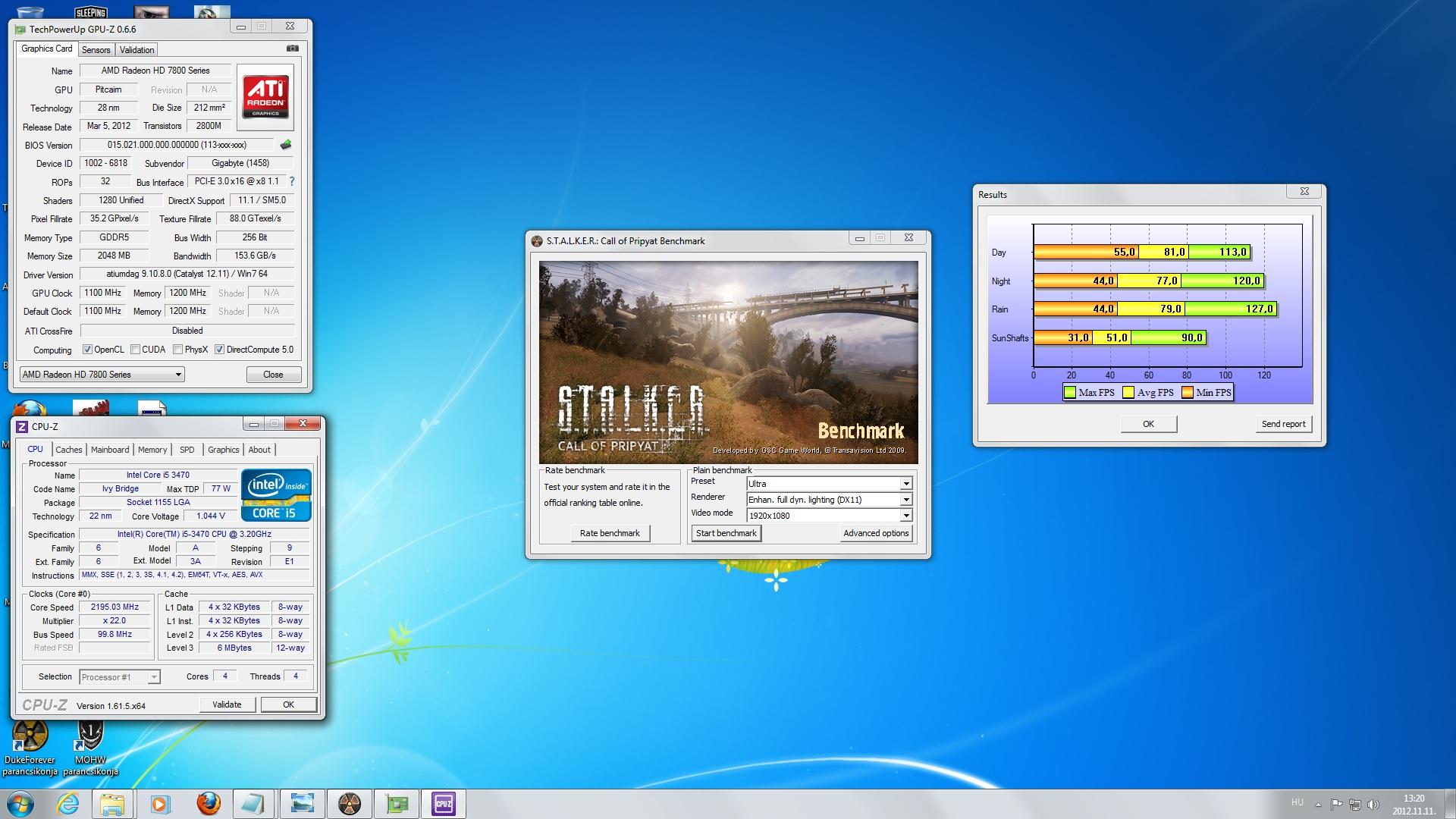
Task: Click the orange Min FPS legend swatch
Action: [1187, 392]
